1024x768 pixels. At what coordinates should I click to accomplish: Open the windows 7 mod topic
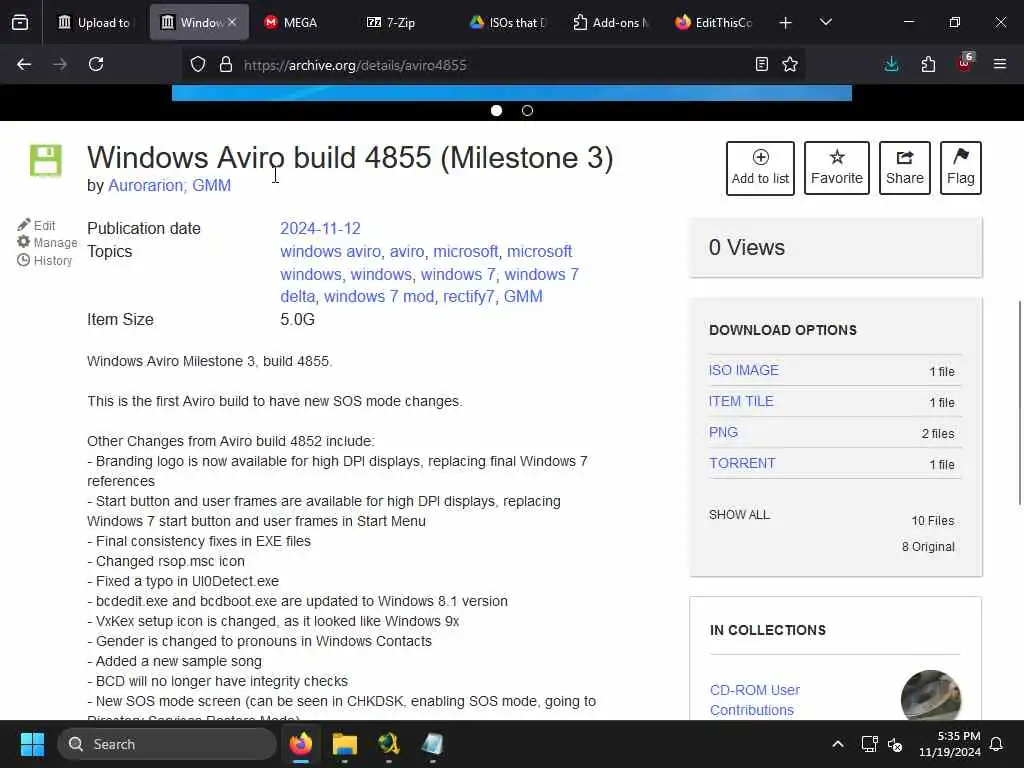coord(379,296)
